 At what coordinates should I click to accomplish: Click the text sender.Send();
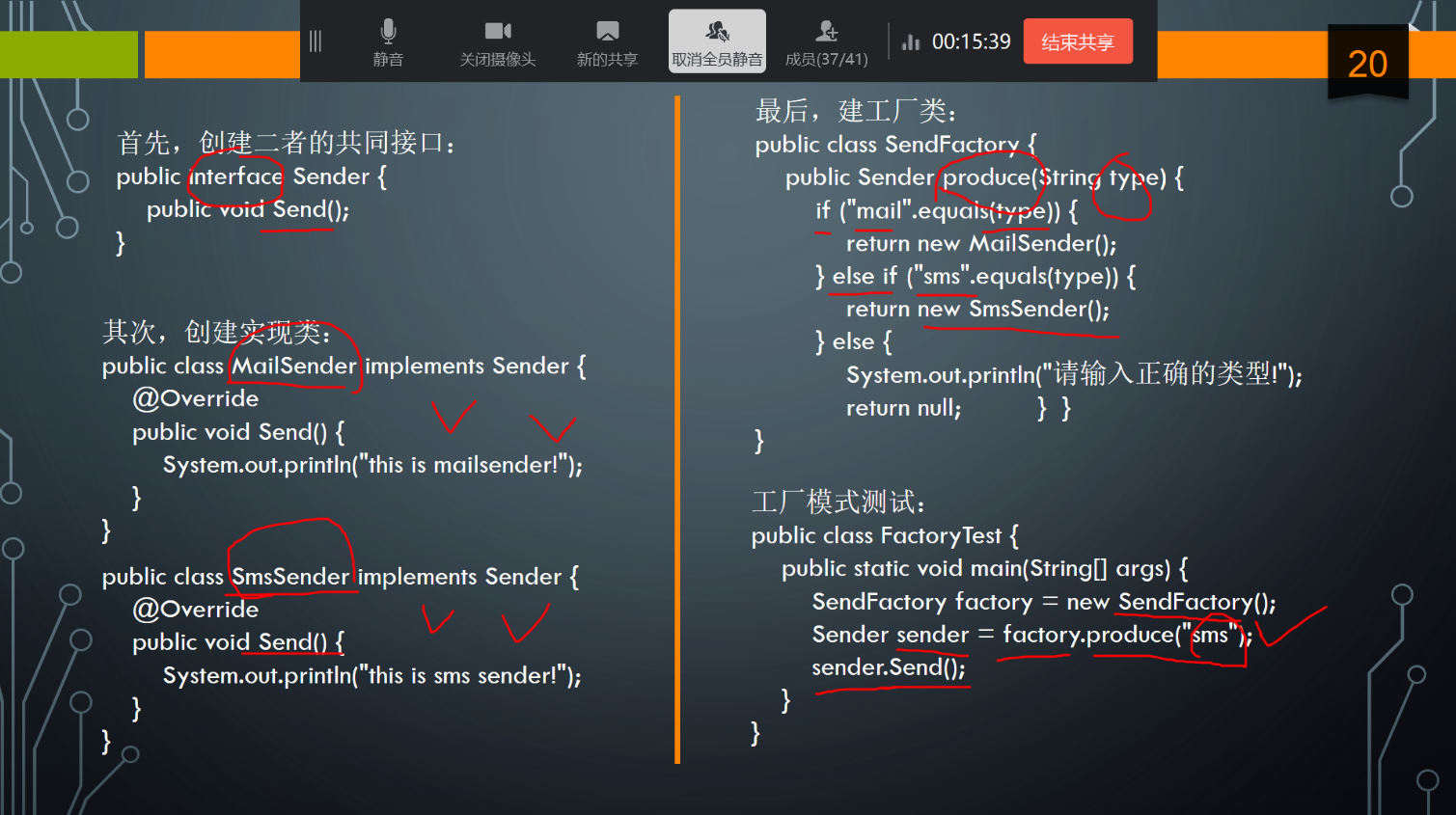click(x=888, y=667)
